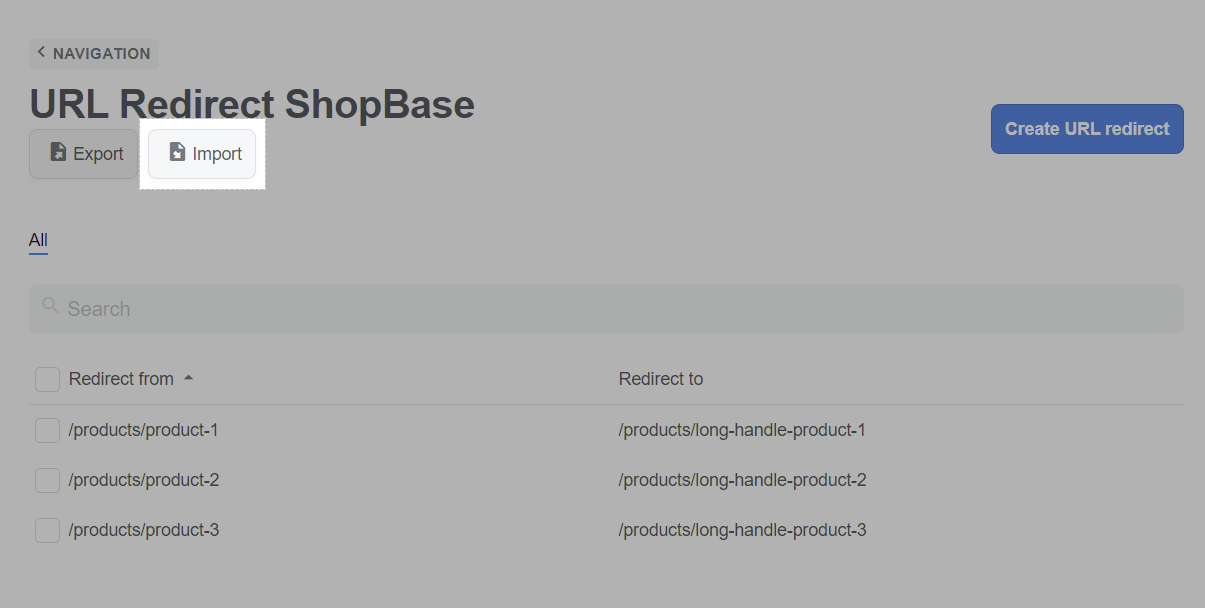The image size is (1205, 608).
Task: Click the Create URL redirect button
Action: click(1087, 129)
